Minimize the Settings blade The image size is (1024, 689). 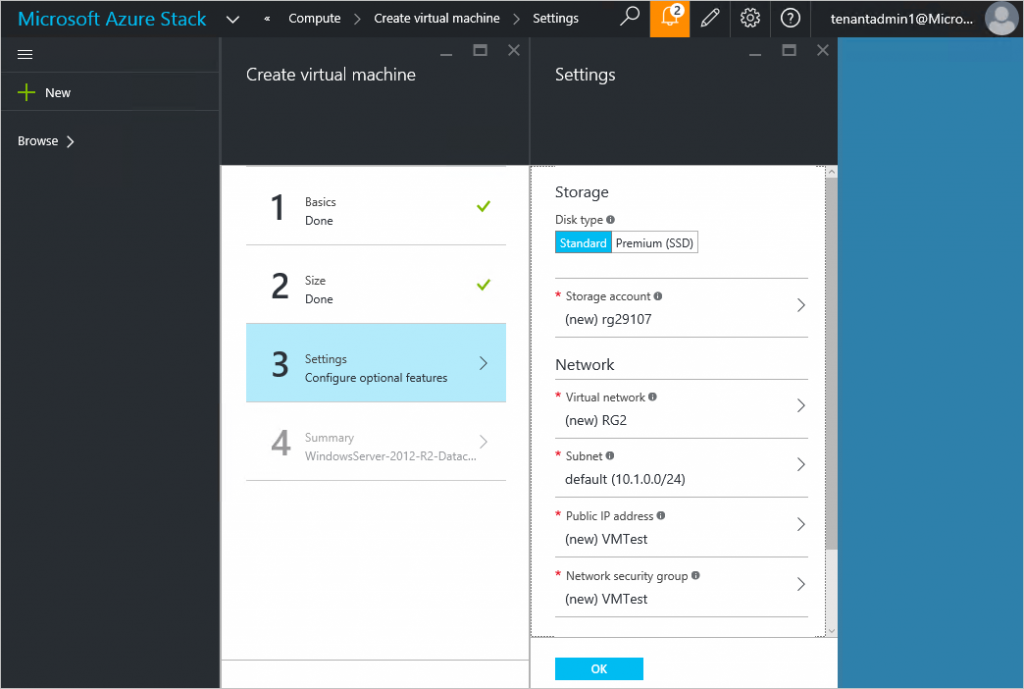[755, 52]
